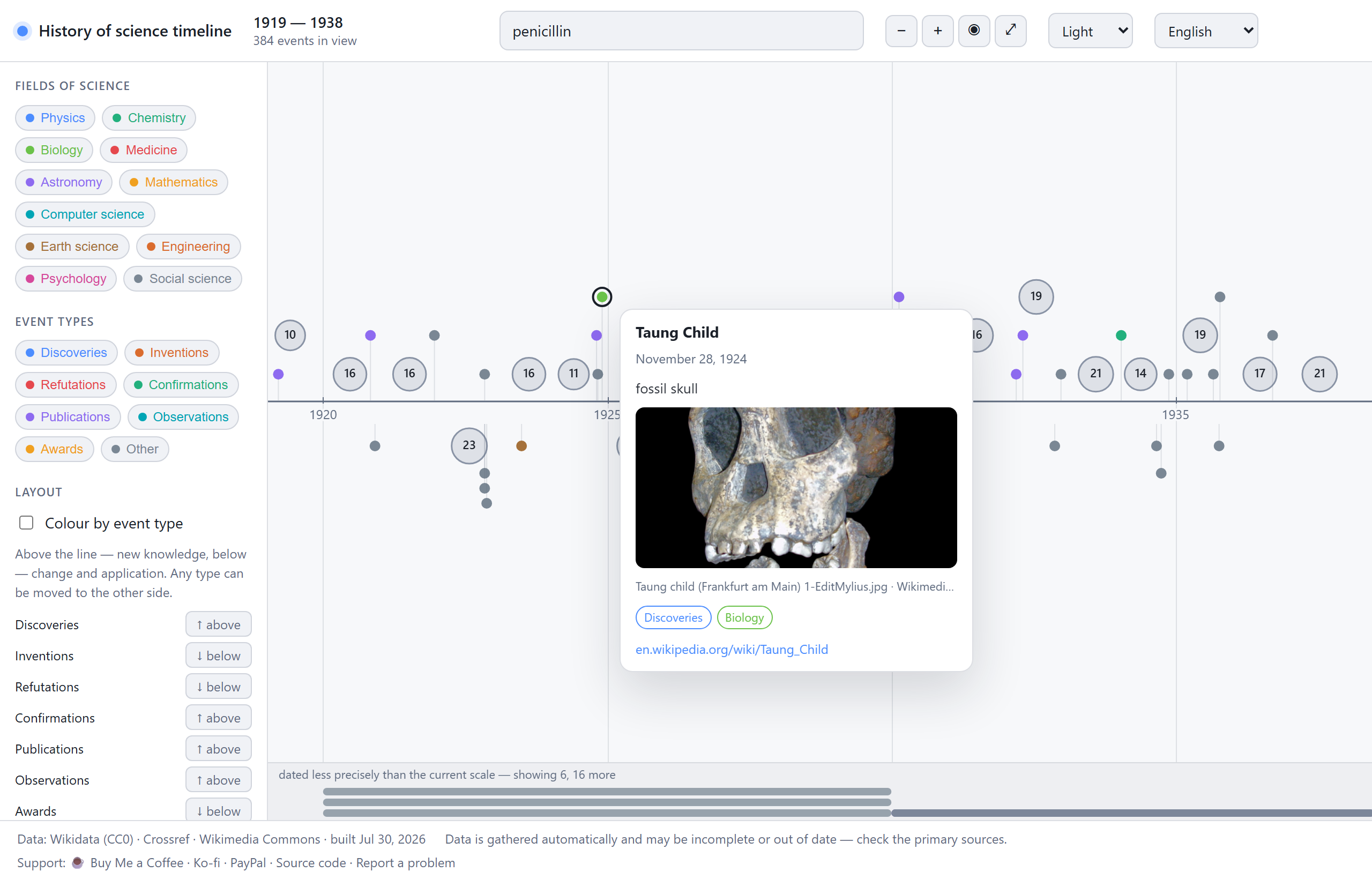Toggle the Chemistry field filter
This screenshot has width=1372, height=879.
pos(149,118)
